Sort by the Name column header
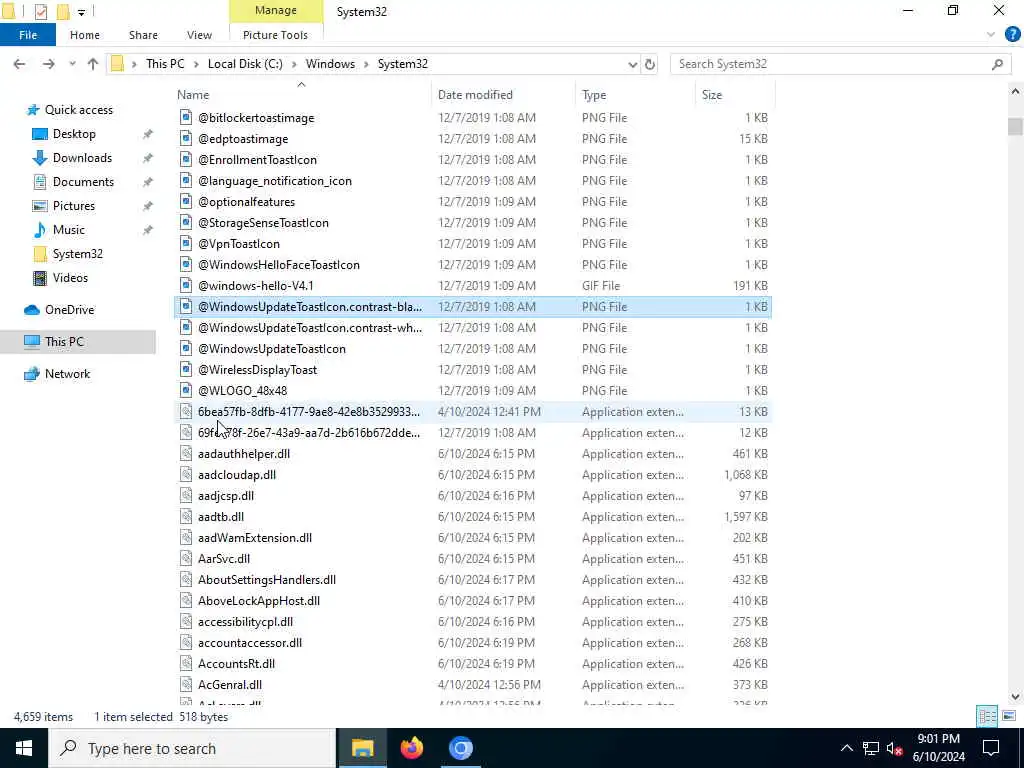This screenshot has height=768, width=1024. (x=193, y=95)
